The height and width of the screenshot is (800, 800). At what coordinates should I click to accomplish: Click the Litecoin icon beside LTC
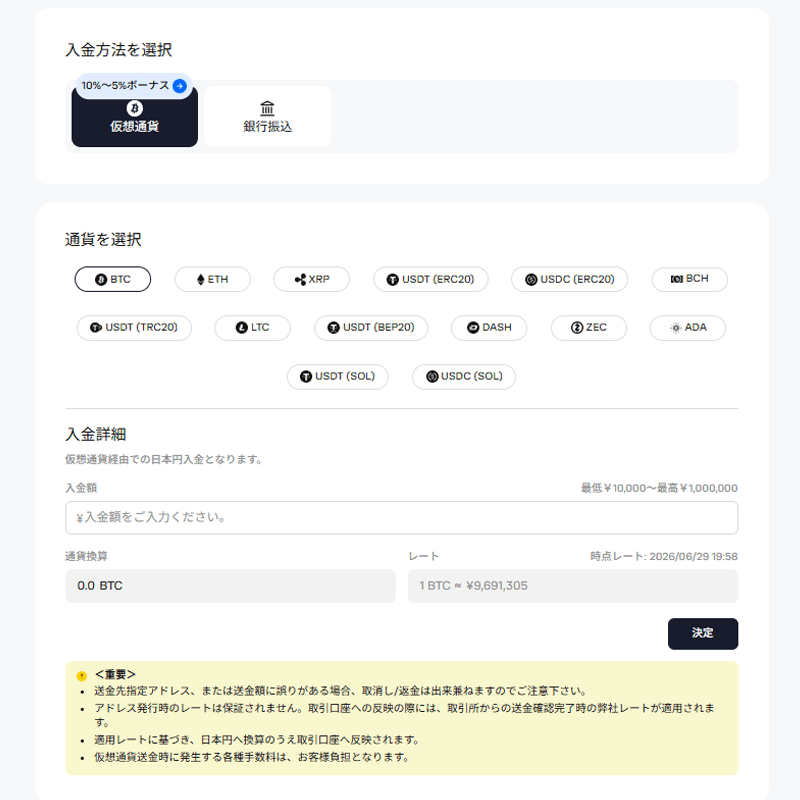point(242,328)
